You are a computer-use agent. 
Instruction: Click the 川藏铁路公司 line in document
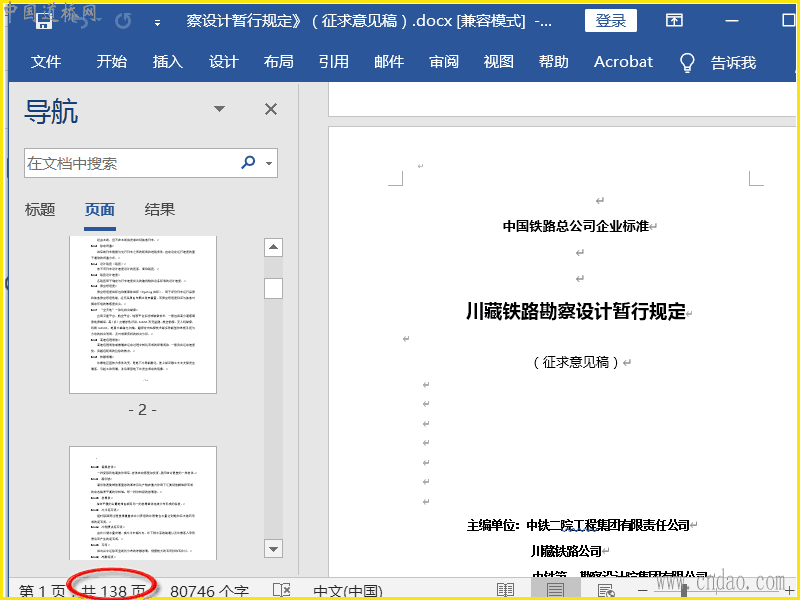(x=566, y=551)
